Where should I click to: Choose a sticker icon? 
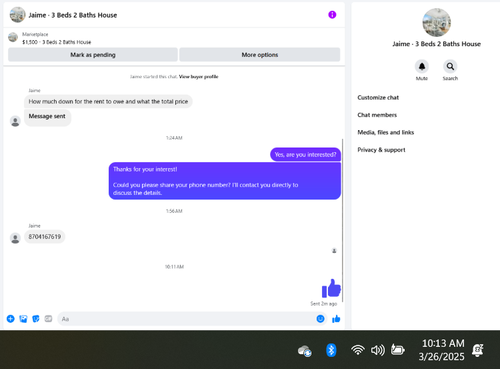pos(36,319)
